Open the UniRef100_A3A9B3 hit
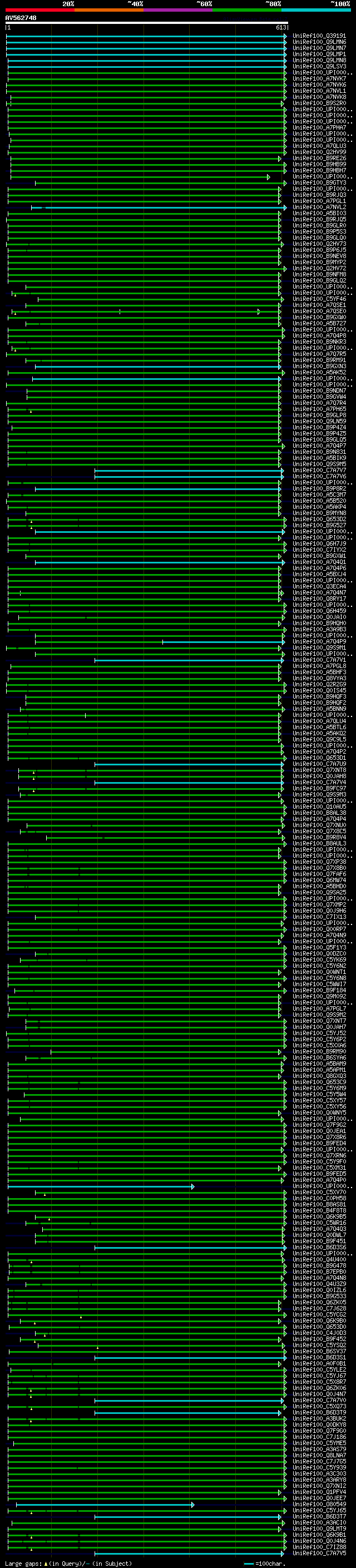Viewport: 356px width, 1568px height. [319, 630]
